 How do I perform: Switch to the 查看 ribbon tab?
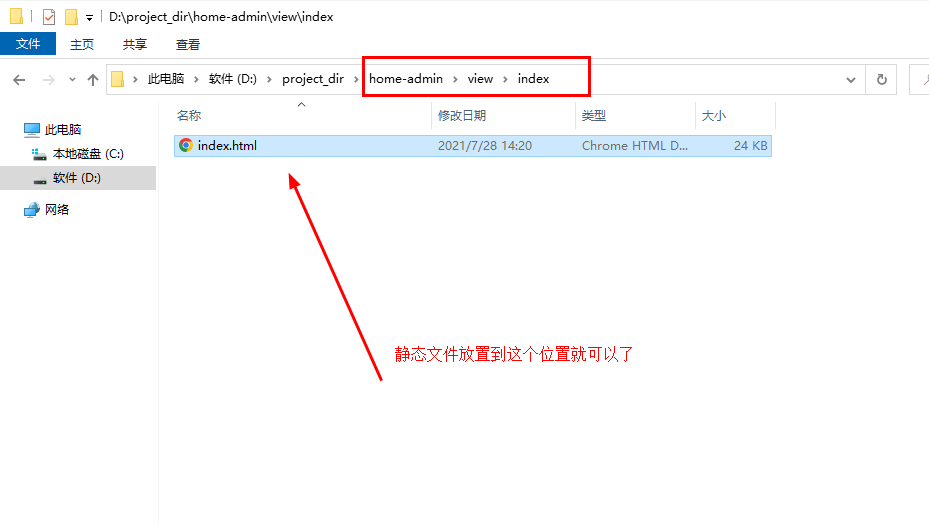(x=188, y=44)
